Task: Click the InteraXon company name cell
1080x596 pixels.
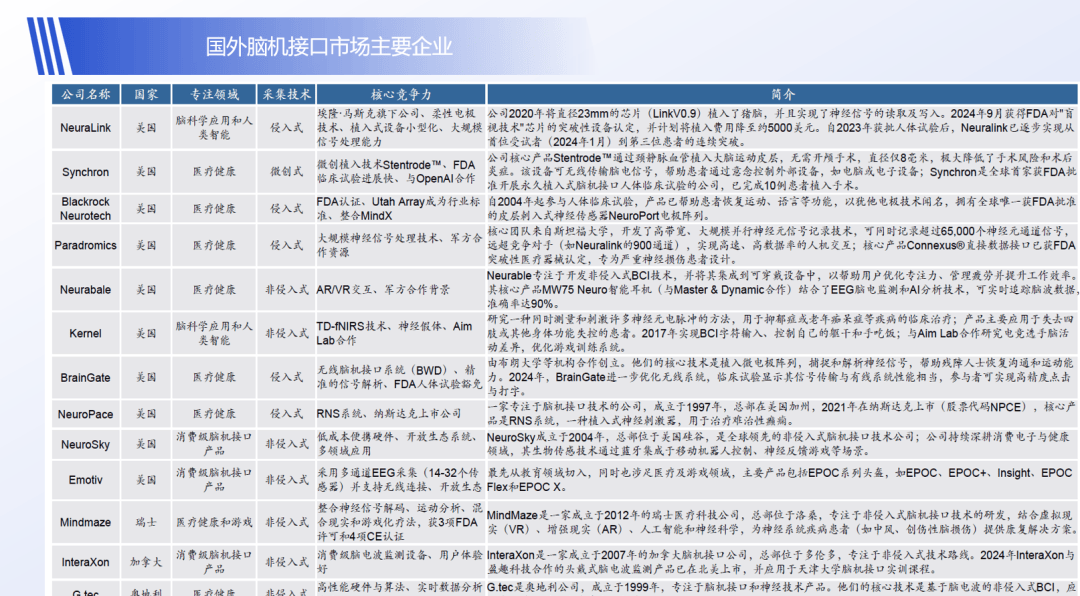Action: pyautogui.click(x=85, y=562)
